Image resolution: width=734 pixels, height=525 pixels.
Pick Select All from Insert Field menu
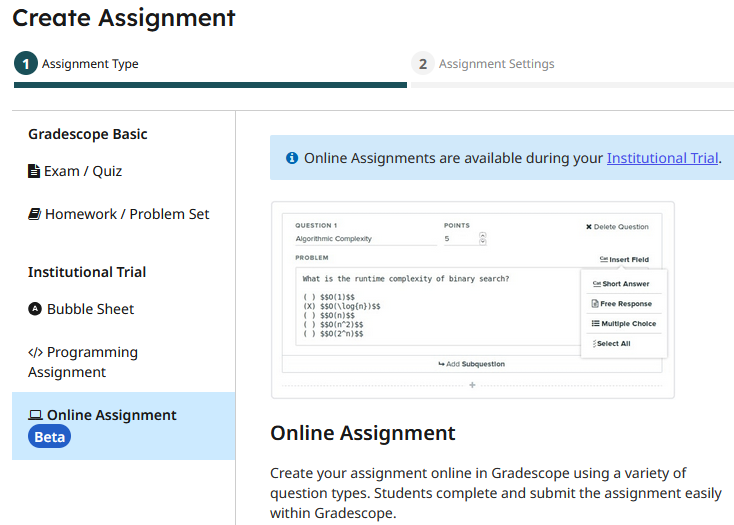[613, 344]
